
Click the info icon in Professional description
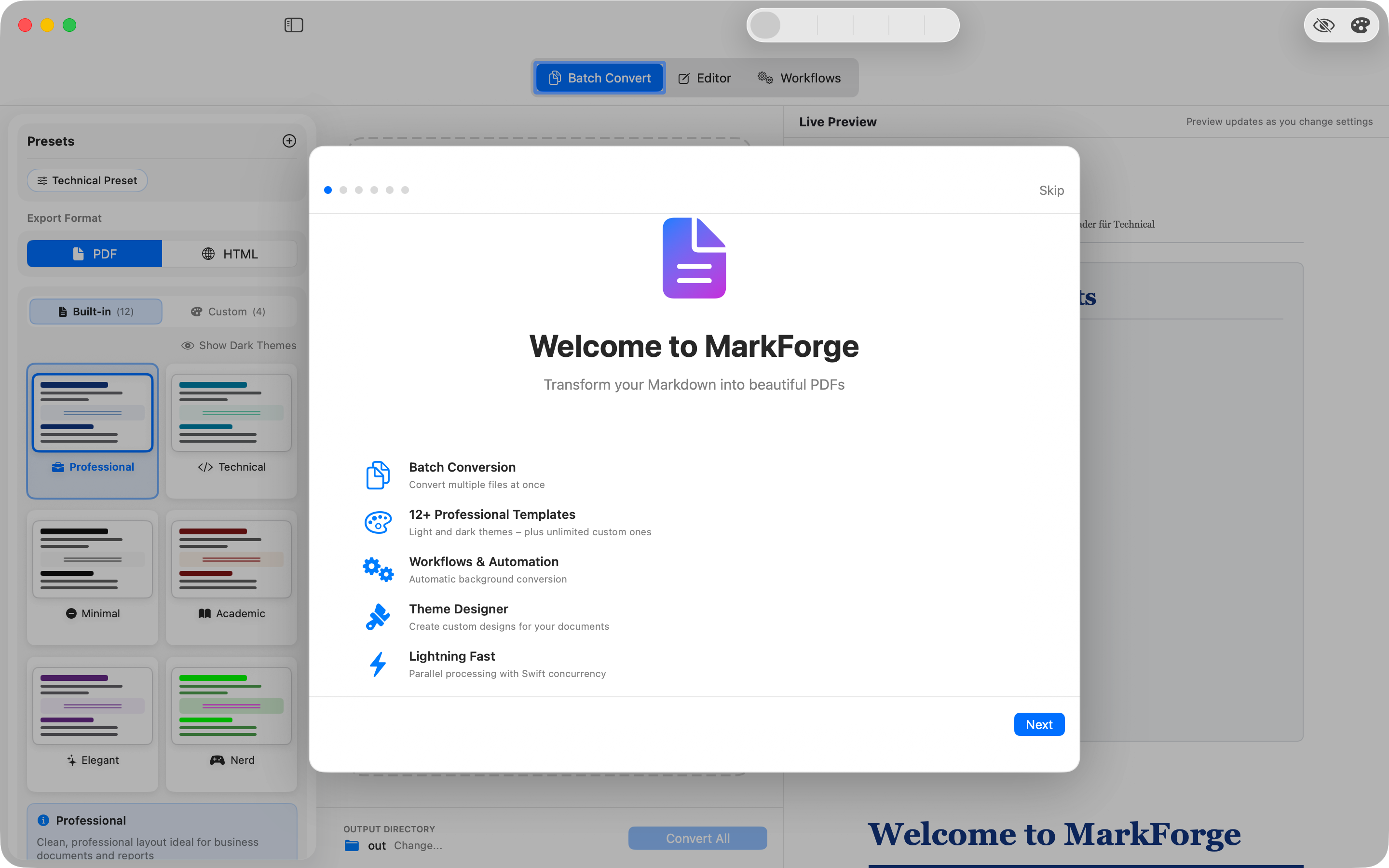click(x=43, y=820)
